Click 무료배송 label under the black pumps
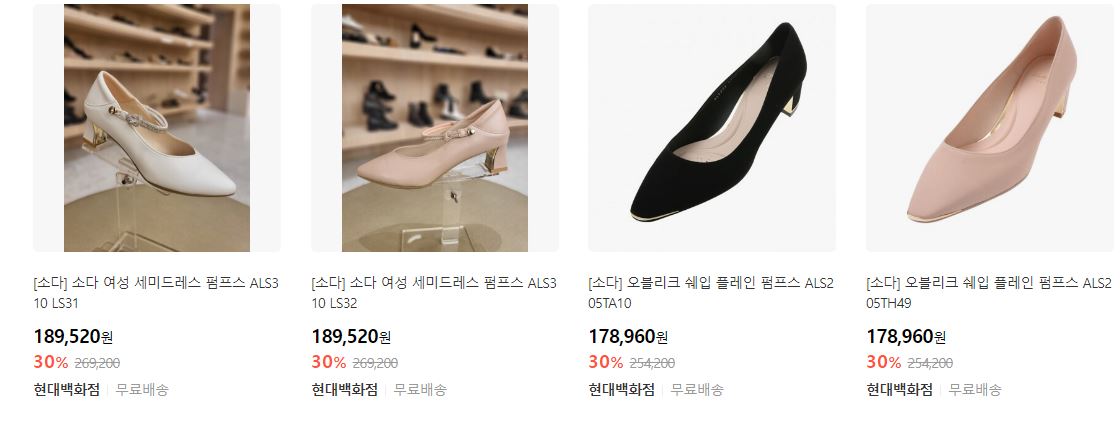Image resolution: width=1120 pixels, height=434 pixels. [x=697, y=390]
